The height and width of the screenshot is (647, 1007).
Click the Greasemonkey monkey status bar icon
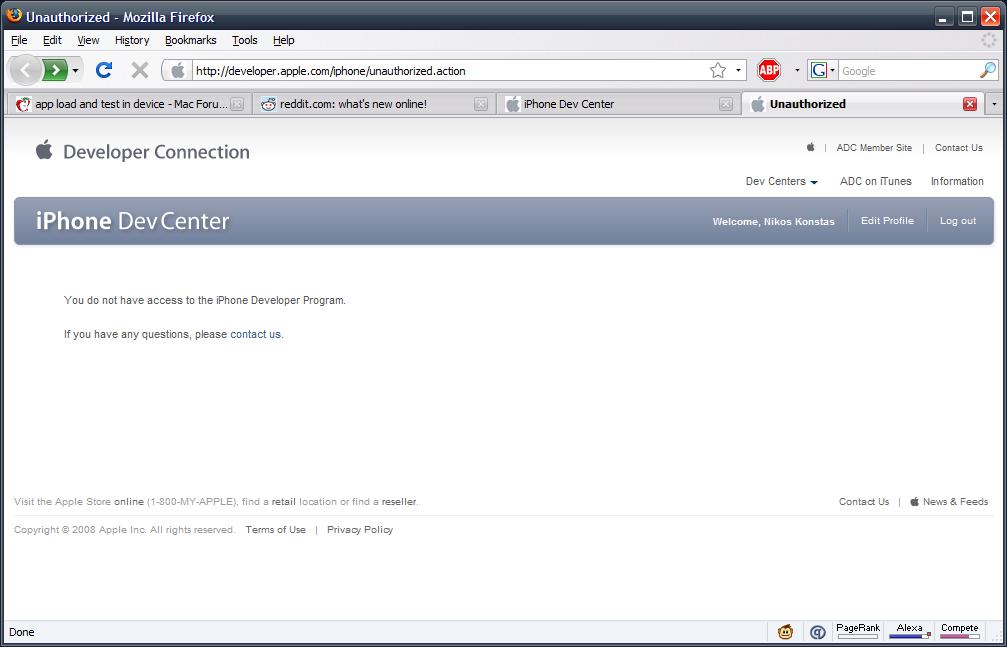click(785, 632)
